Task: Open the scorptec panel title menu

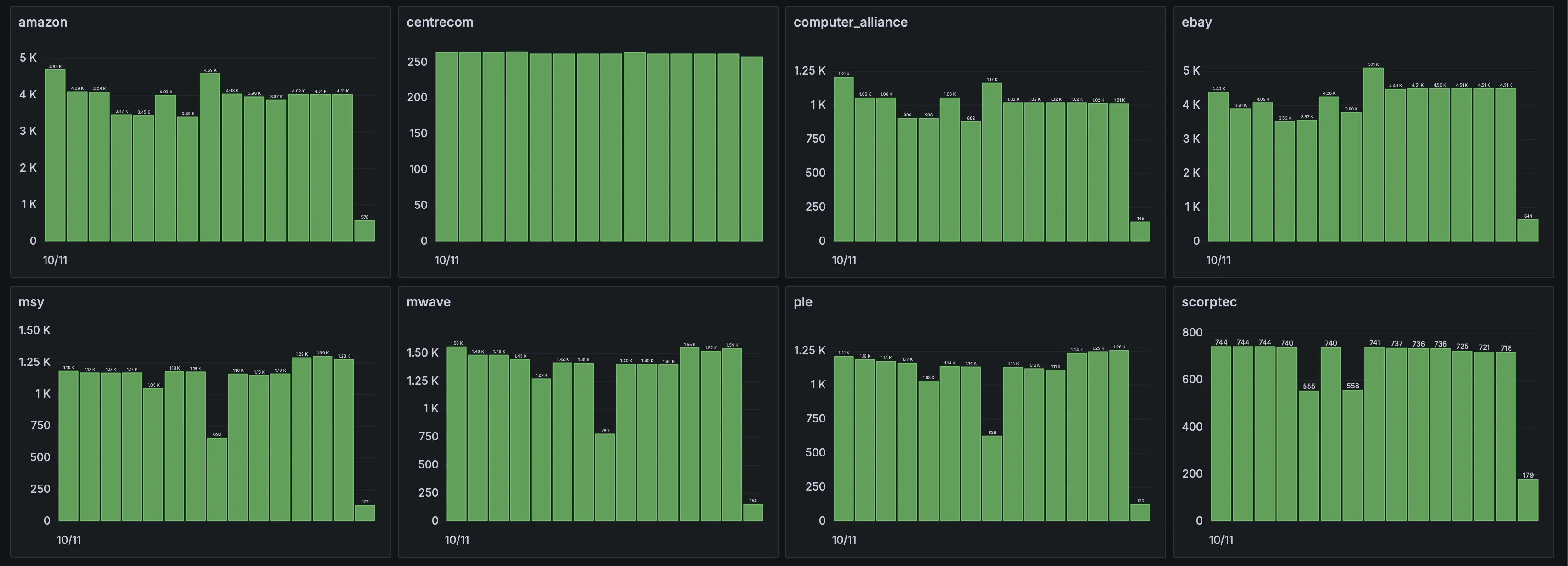Action: tap(1209, 301)
